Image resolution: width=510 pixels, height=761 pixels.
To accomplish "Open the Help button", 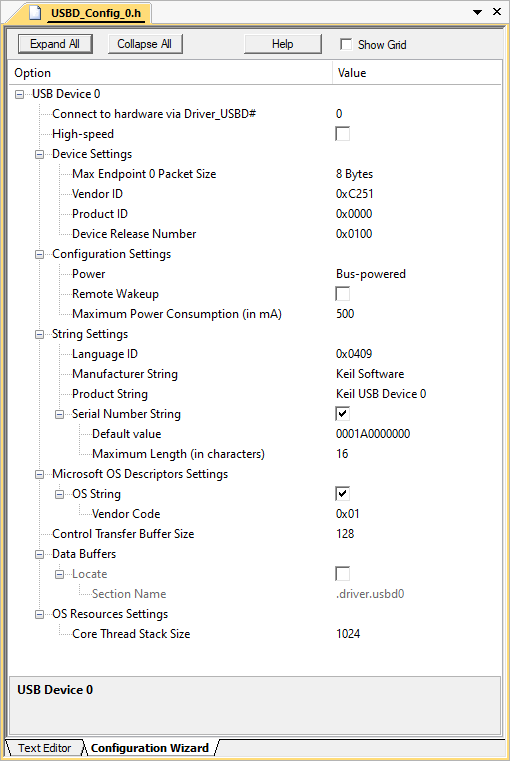I will click(x=282, y=44).
